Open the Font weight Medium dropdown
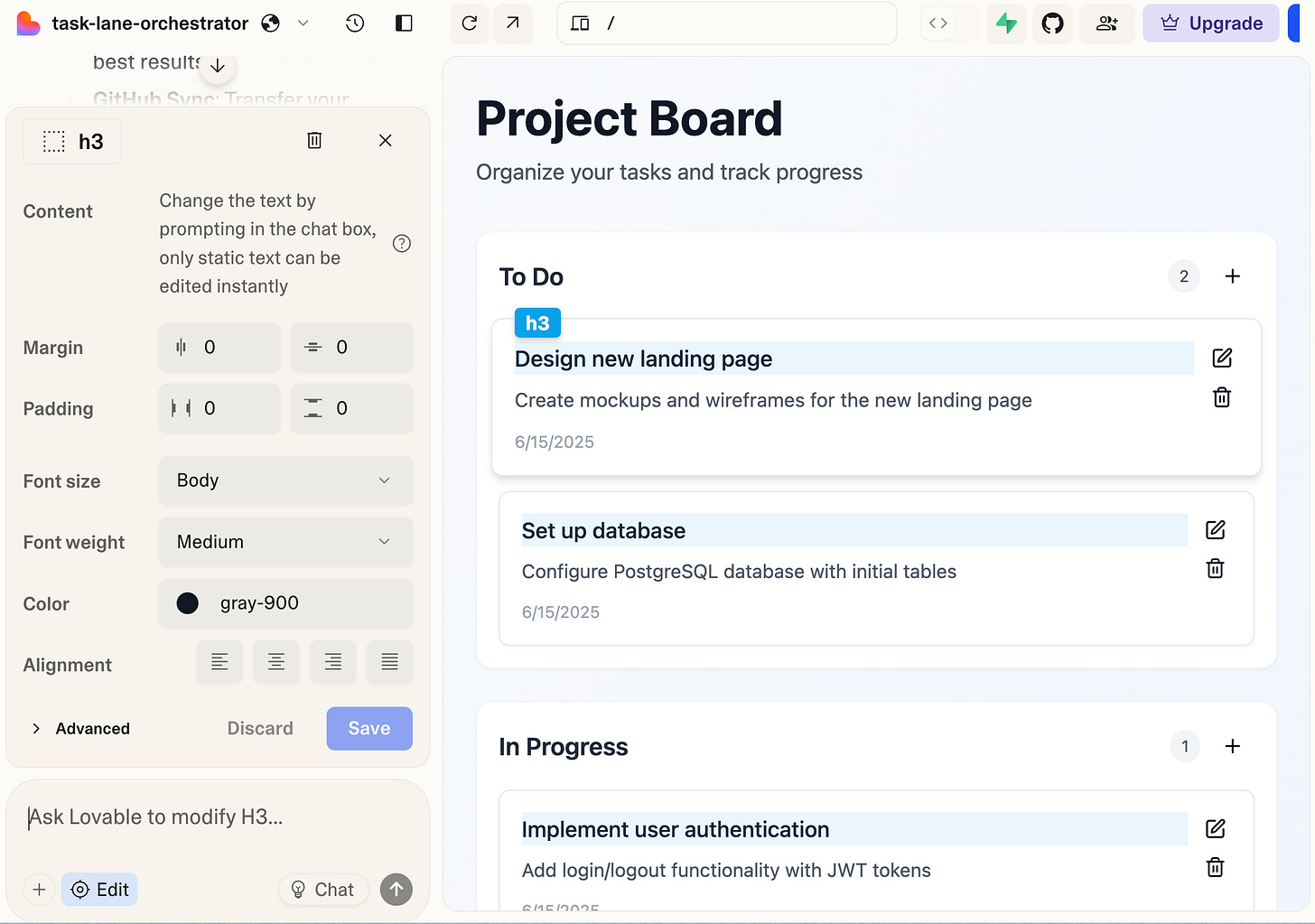Viewport: 1315px width, 924px height. click(285, 542)
